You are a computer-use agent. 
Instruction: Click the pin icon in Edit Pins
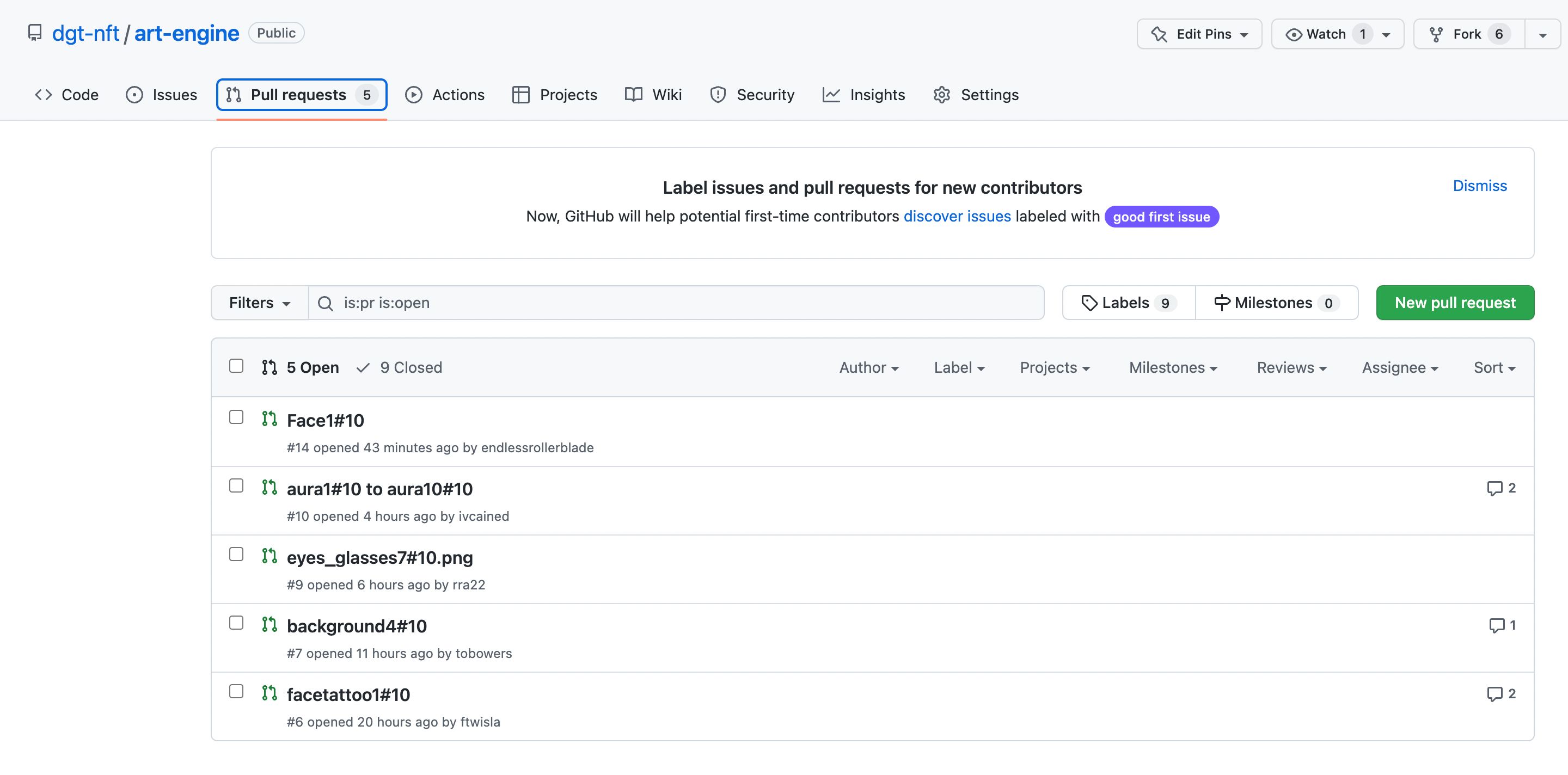tap(1159, 35)
